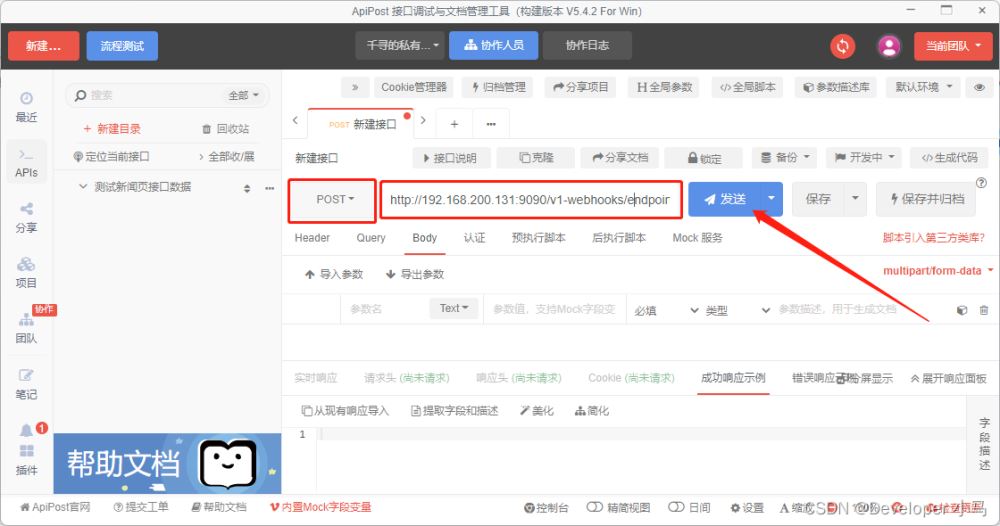Viewport: 1000px width, 526px height.
Task: Open the user avatar profile
Action: coord(889,46)
